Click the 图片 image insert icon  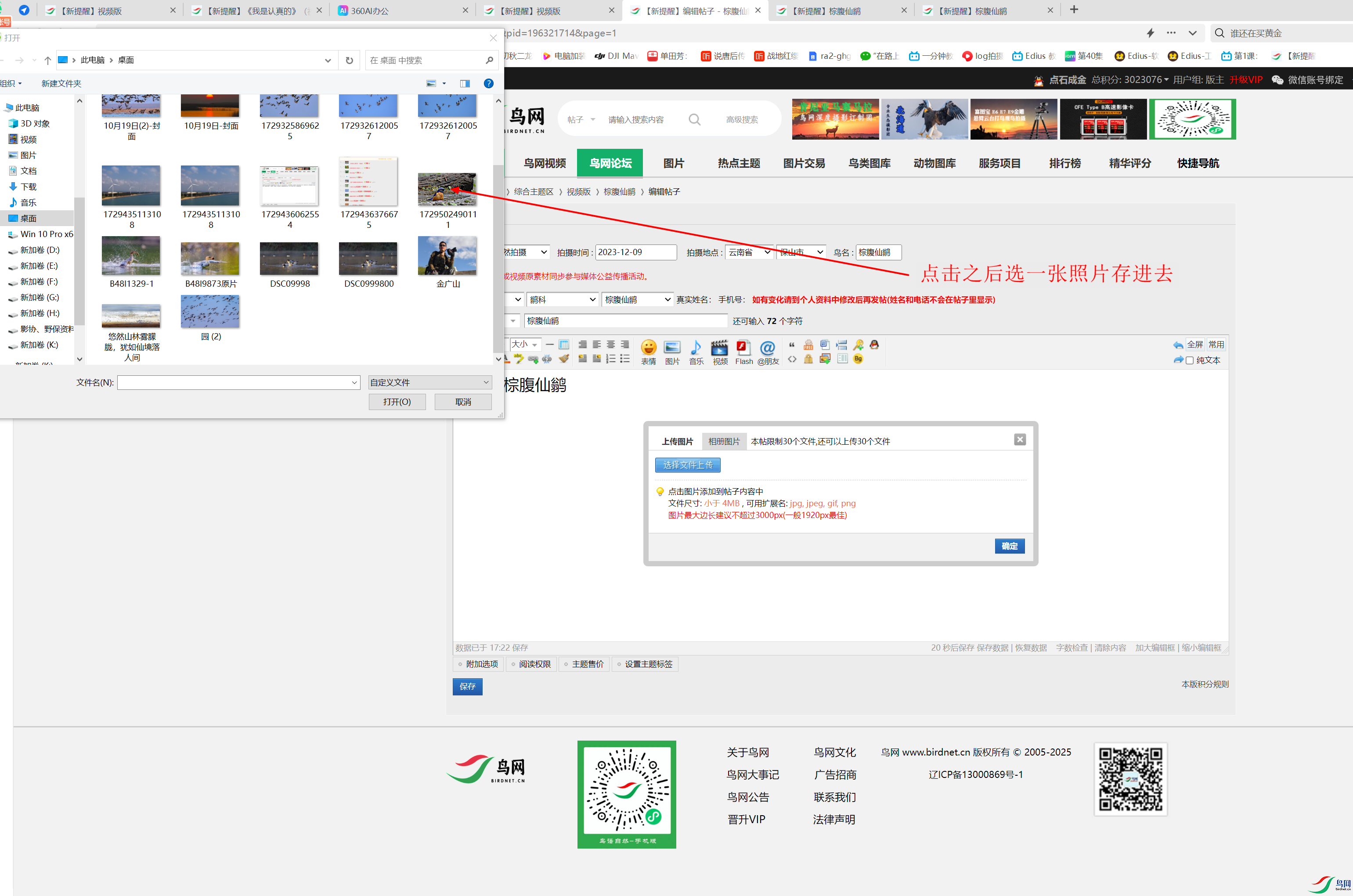[x=671, y=351]
